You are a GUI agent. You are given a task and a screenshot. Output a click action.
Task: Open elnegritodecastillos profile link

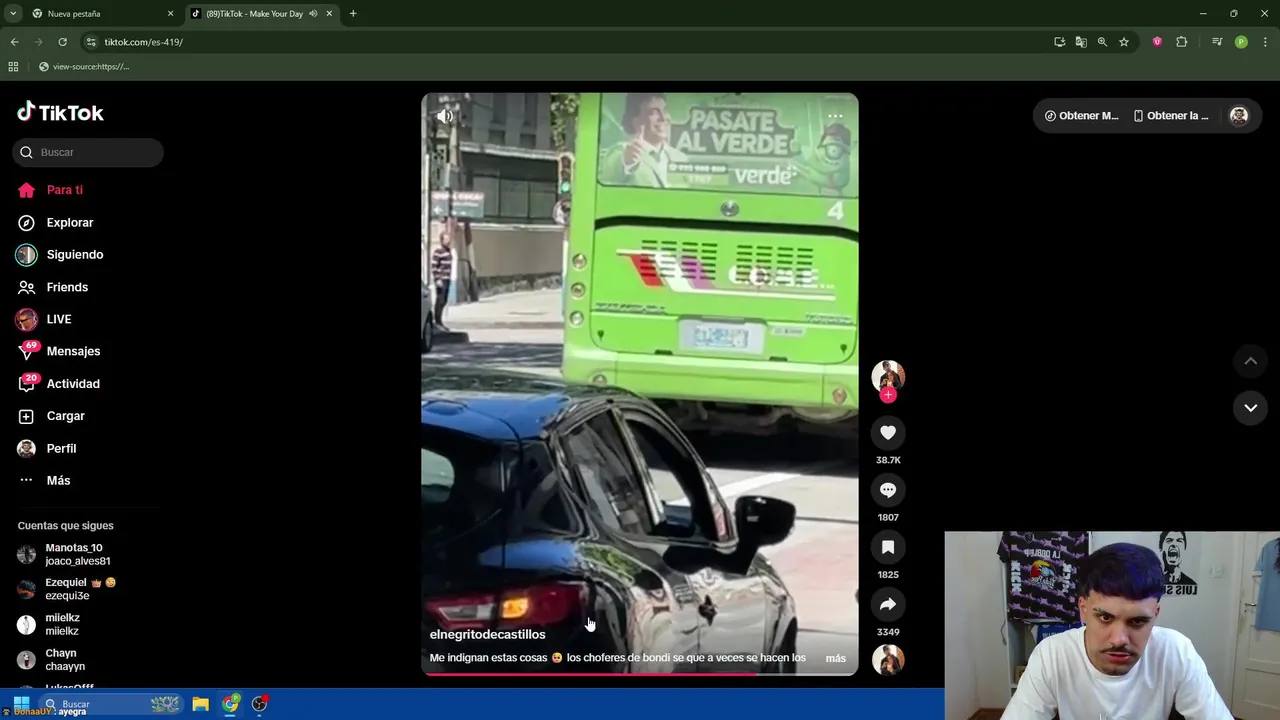pyautogui.click(x=487, y=634)
